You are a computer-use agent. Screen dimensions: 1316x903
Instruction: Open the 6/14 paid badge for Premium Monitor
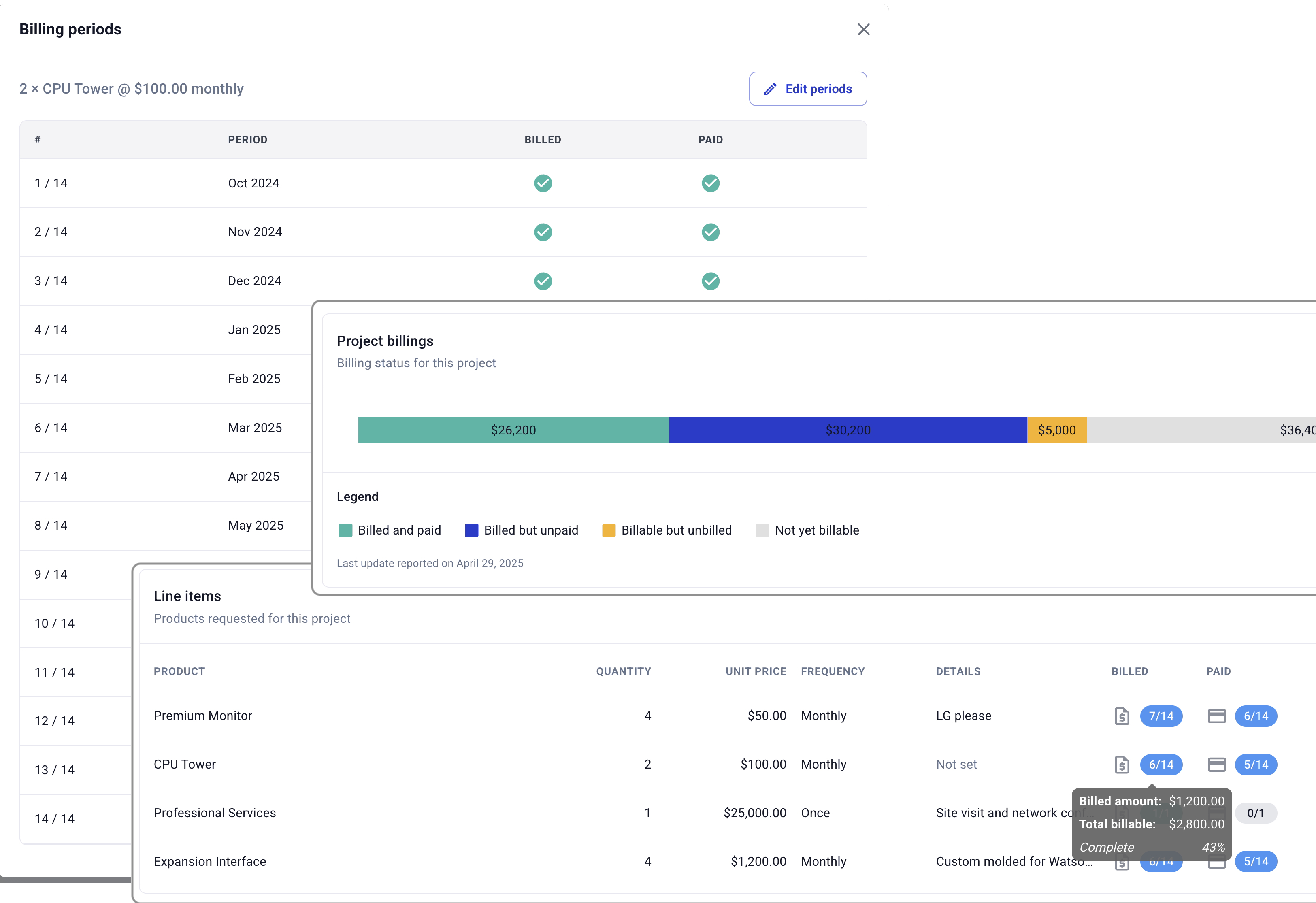(1255, 716)
